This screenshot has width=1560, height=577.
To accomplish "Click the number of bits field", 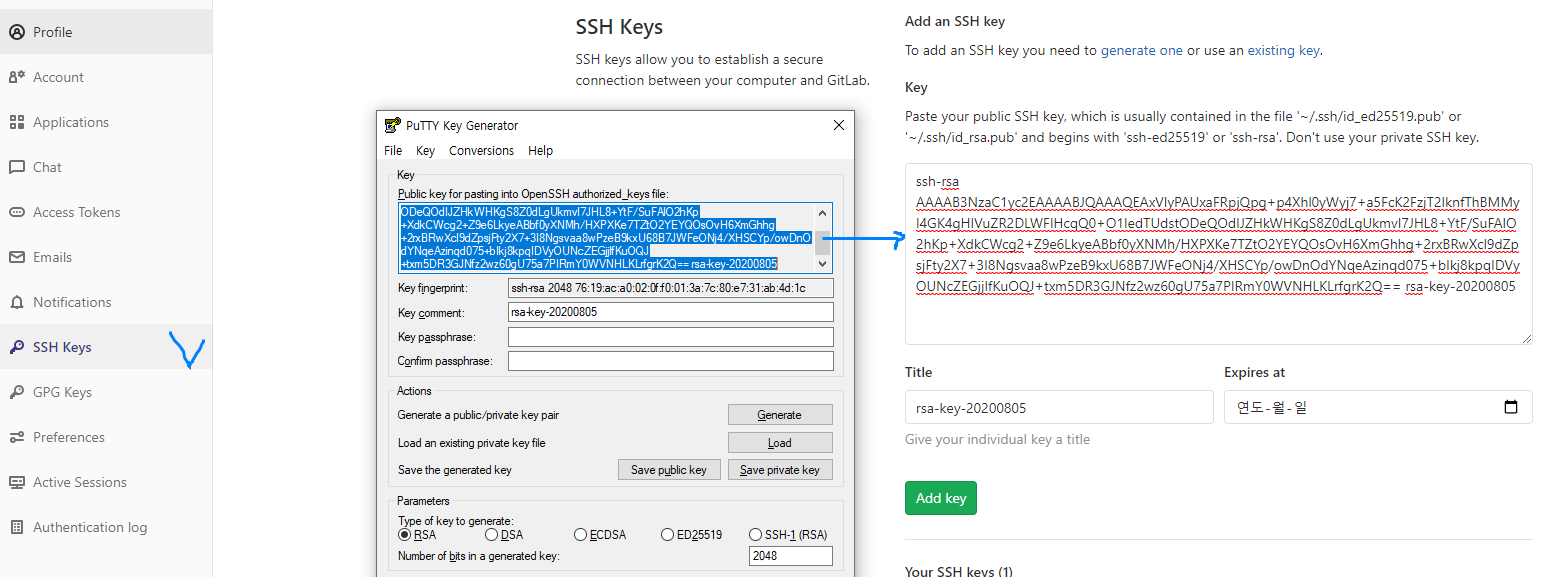I will tap(791, 556).
